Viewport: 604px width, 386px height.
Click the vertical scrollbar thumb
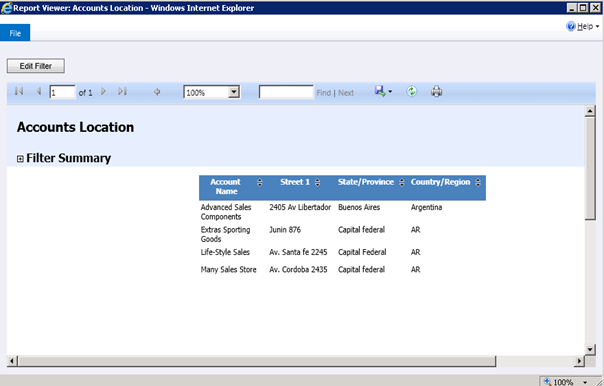point(590,169)
